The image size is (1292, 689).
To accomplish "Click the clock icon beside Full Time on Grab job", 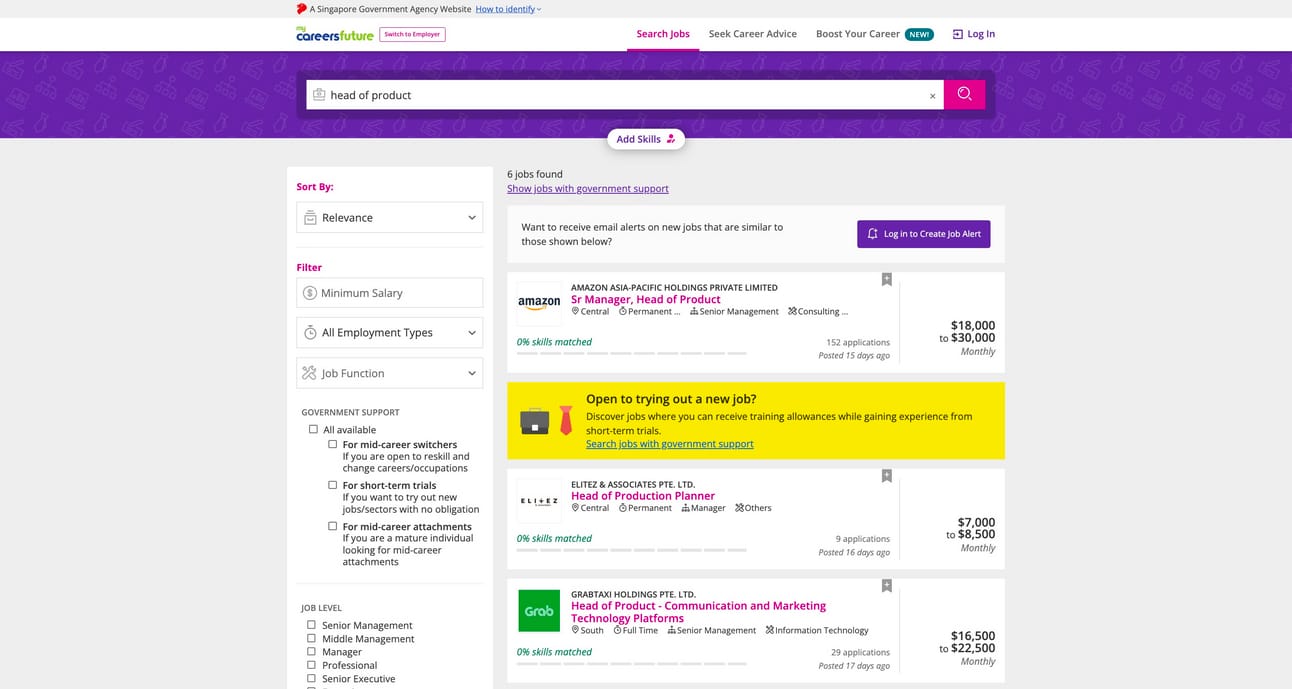I will pos(618,630).
